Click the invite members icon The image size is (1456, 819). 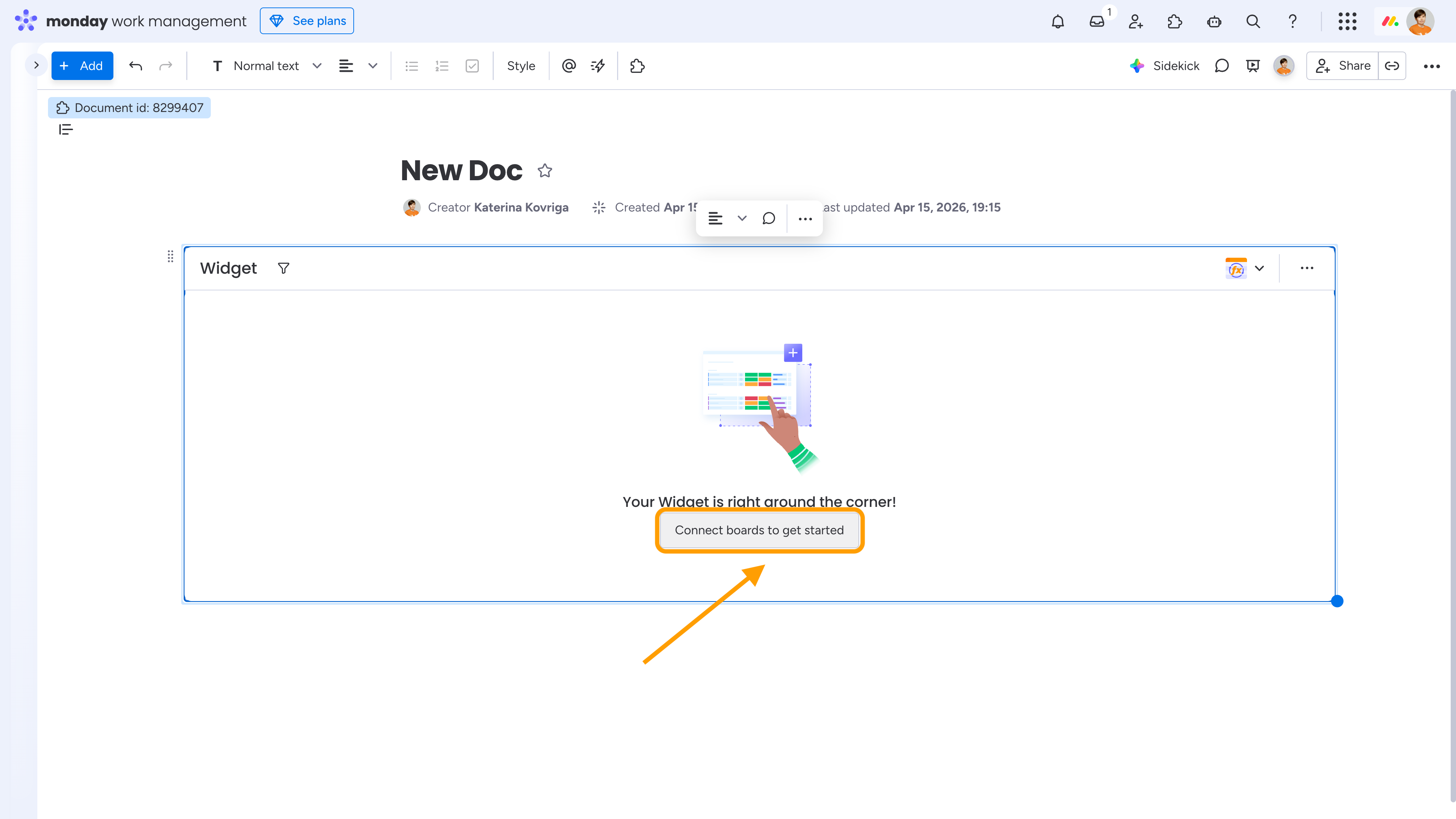tap(1135, 21)
